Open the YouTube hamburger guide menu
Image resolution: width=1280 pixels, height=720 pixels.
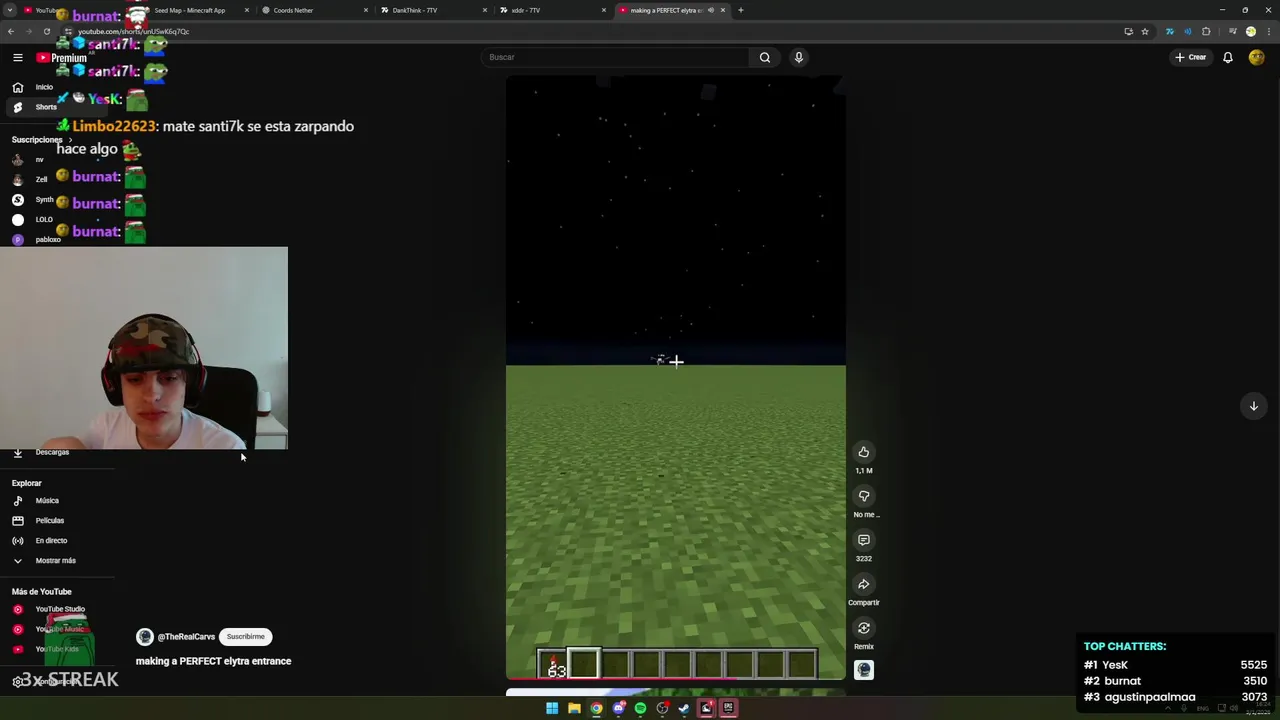17,57
